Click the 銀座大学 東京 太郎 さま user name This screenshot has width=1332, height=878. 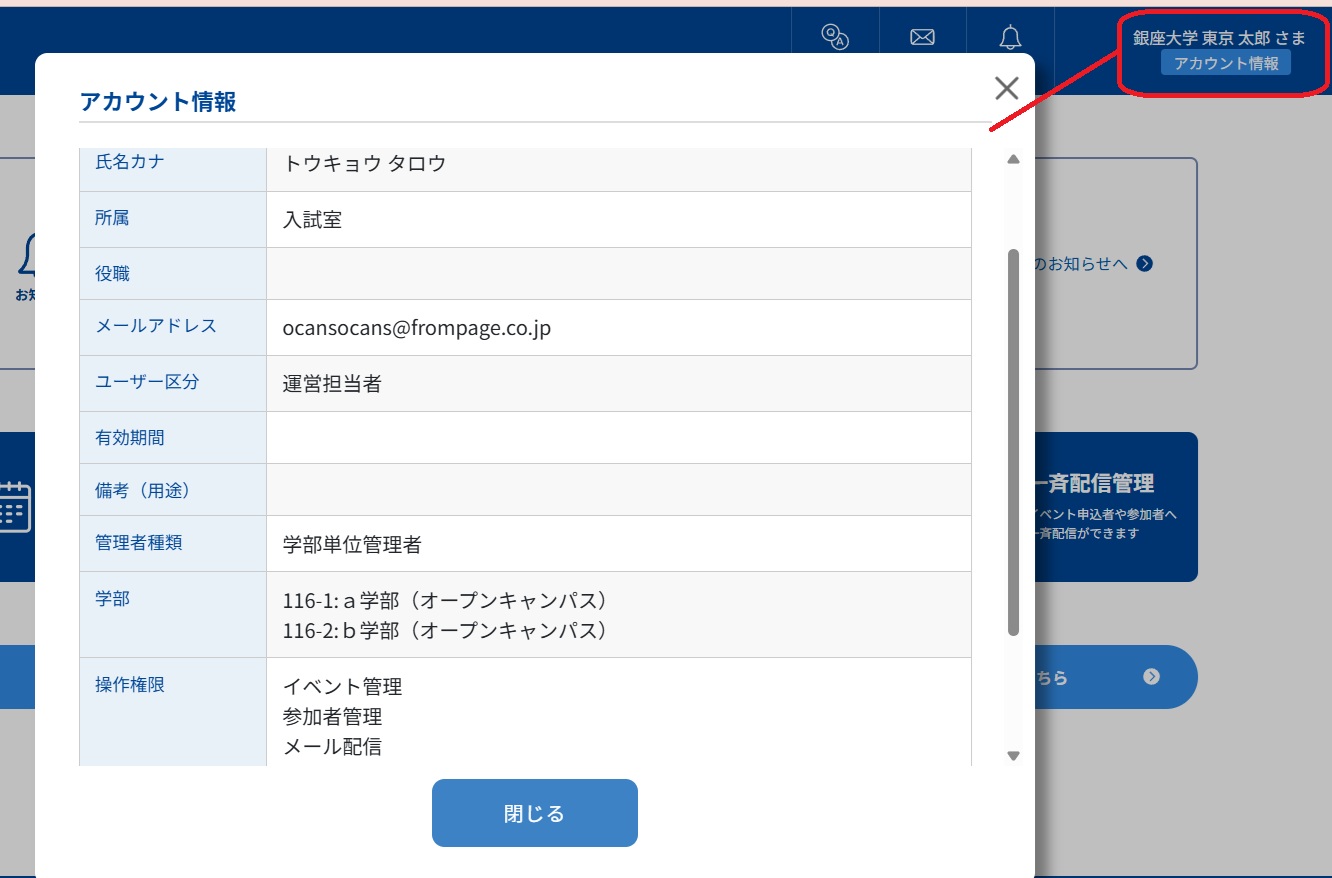(x=1219, y=37)
